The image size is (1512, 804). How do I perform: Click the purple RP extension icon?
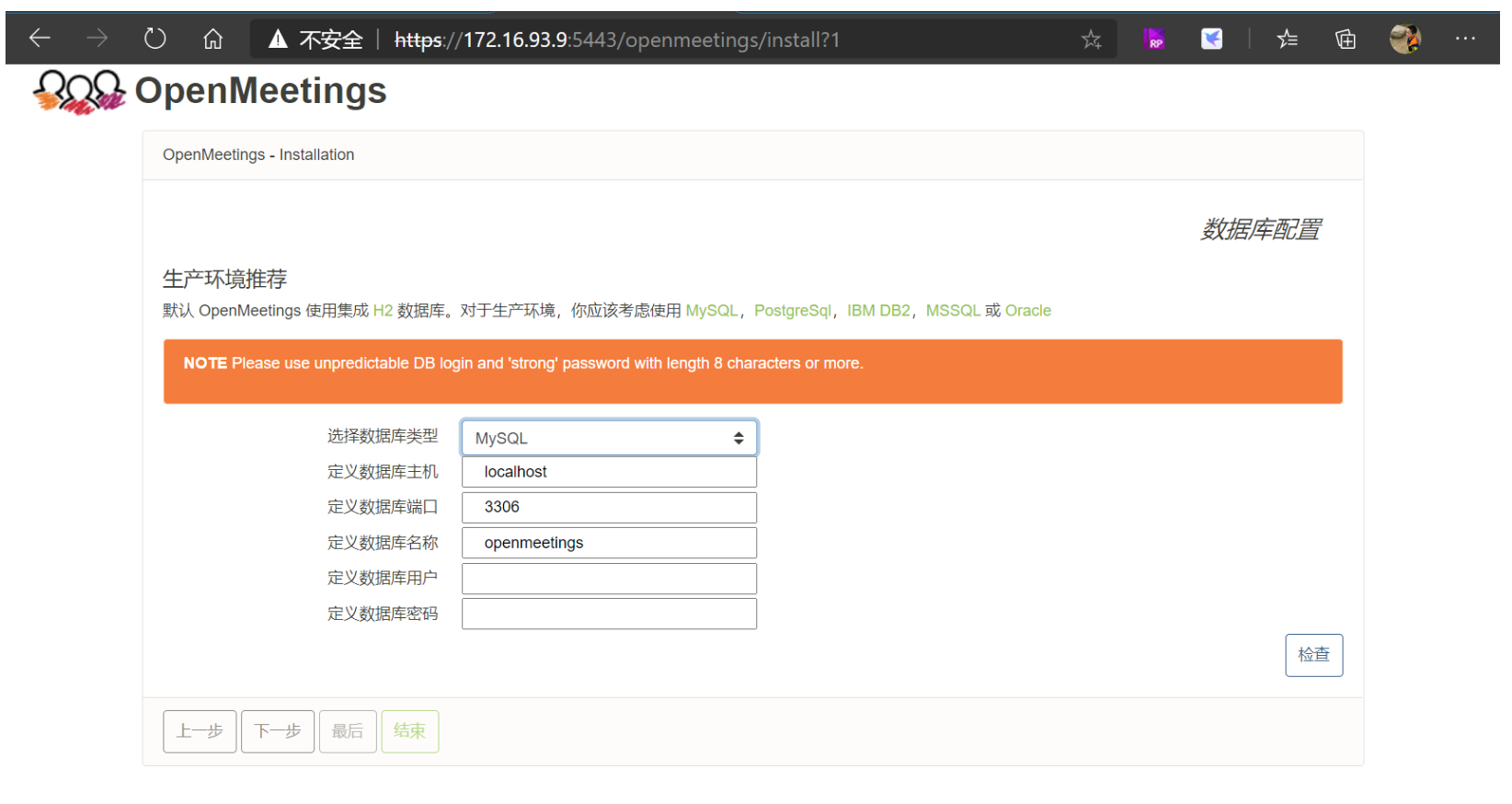(1153, 39)
